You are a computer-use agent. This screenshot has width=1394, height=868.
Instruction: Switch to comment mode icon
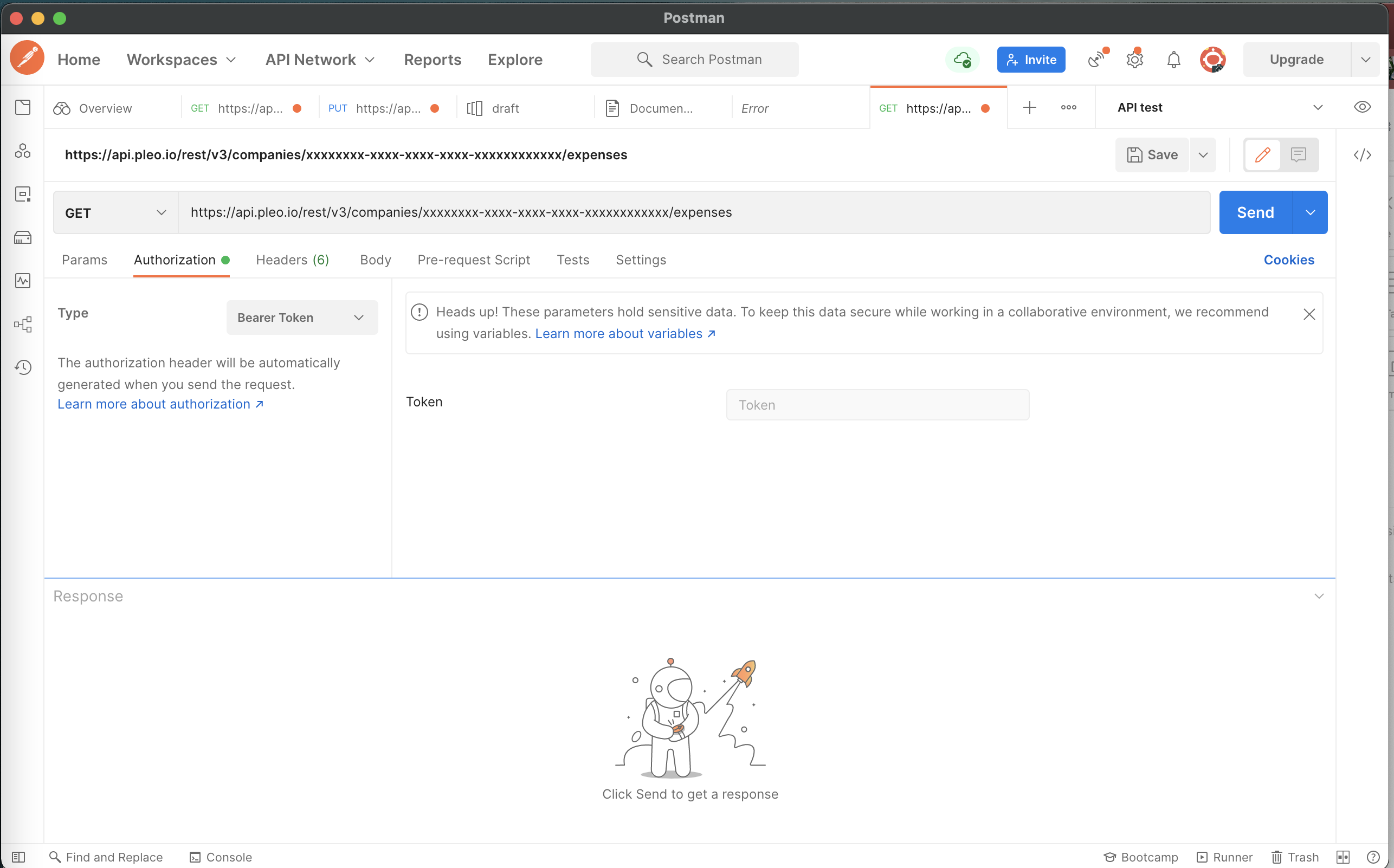point(1299,155)
